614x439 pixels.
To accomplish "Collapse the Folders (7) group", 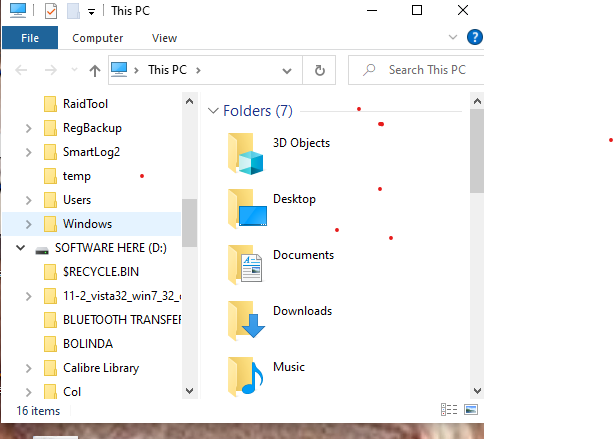I will 213,111.
